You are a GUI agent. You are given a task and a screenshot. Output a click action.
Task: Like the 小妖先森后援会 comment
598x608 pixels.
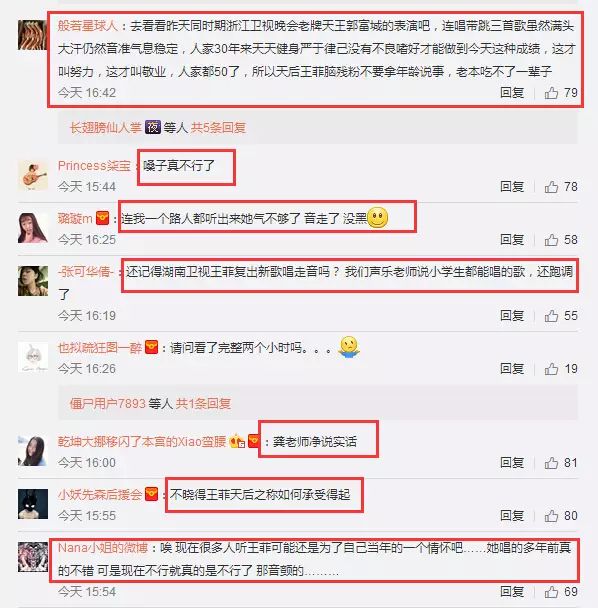point(551,516)
